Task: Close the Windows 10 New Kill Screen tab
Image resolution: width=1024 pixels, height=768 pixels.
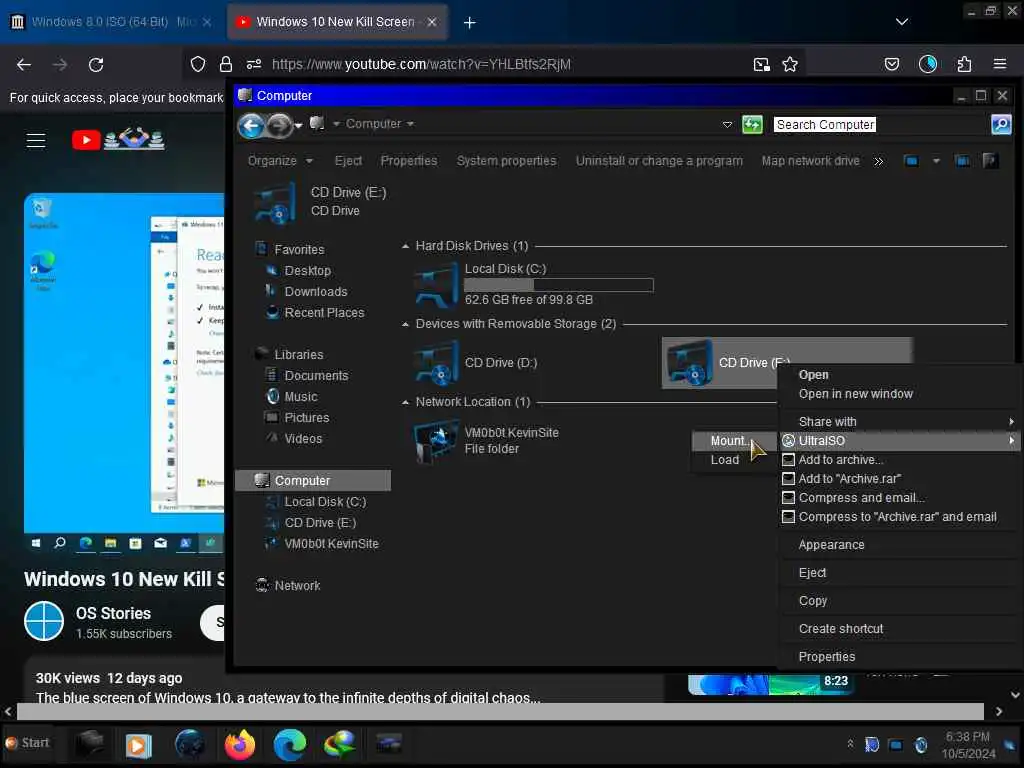Action: [x=432, y=22]
